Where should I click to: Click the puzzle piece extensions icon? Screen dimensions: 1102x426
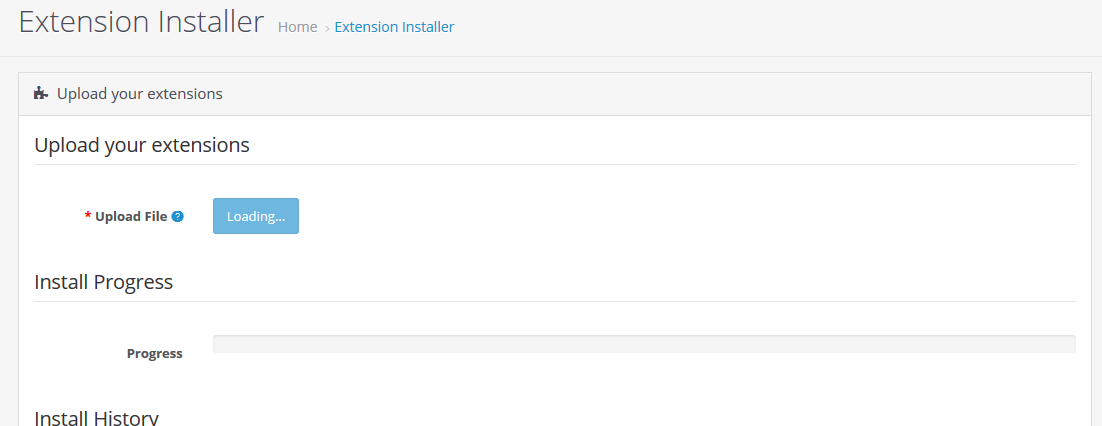click(41, 93)
